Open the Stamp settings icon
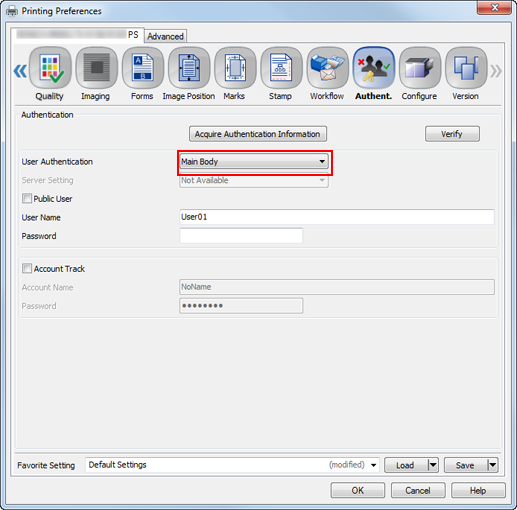This screenshot has height=510, width=517. point(281,68)
